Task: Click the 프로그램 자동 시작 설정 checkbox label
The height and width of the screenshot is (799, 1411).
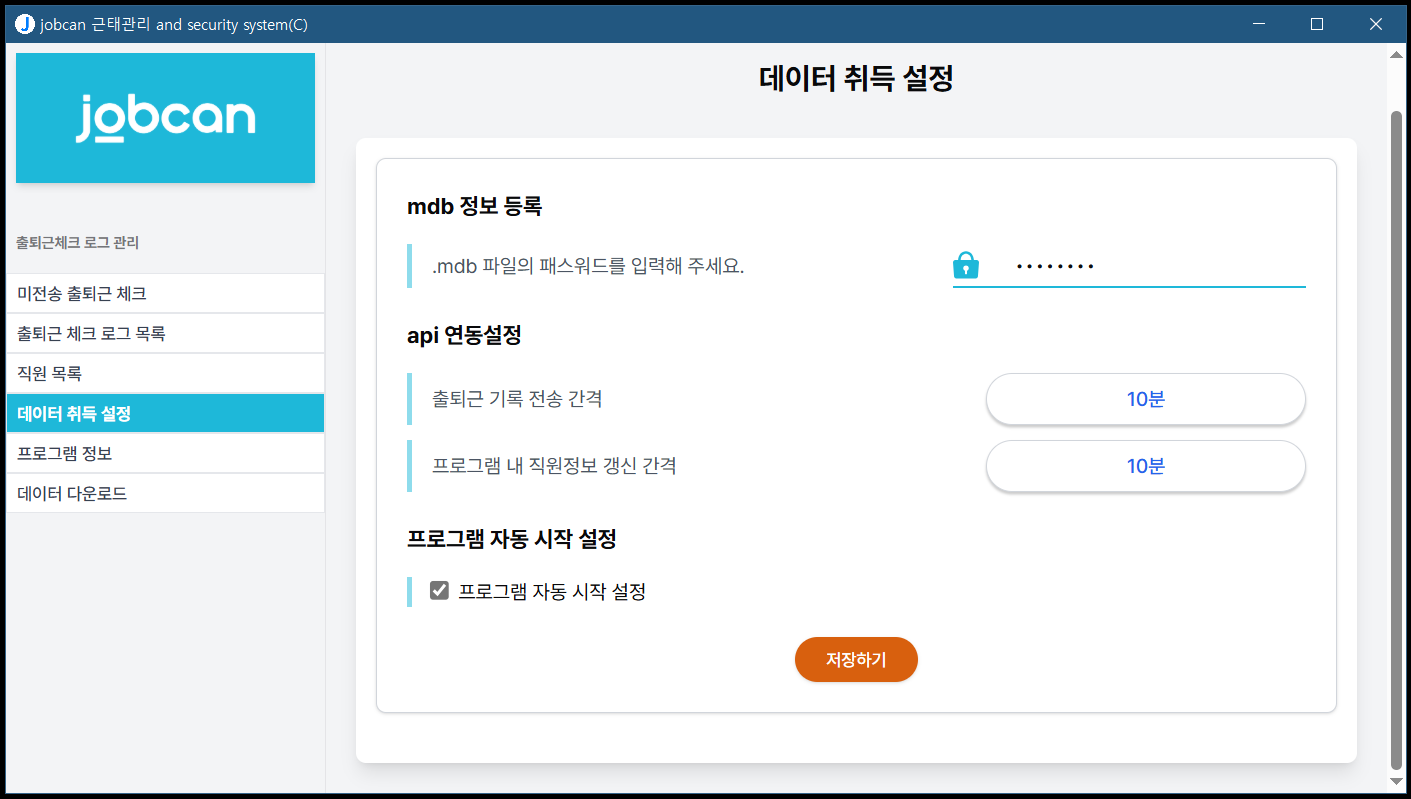Action: (552, 591)
